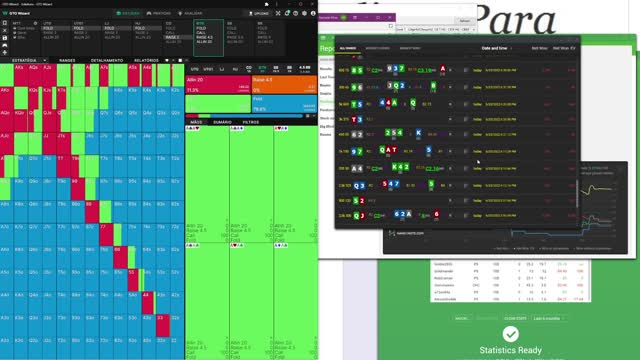Select All Hands tab in hand history window
The height and width of the screenshot is (360, 640).
click(348, 48)
